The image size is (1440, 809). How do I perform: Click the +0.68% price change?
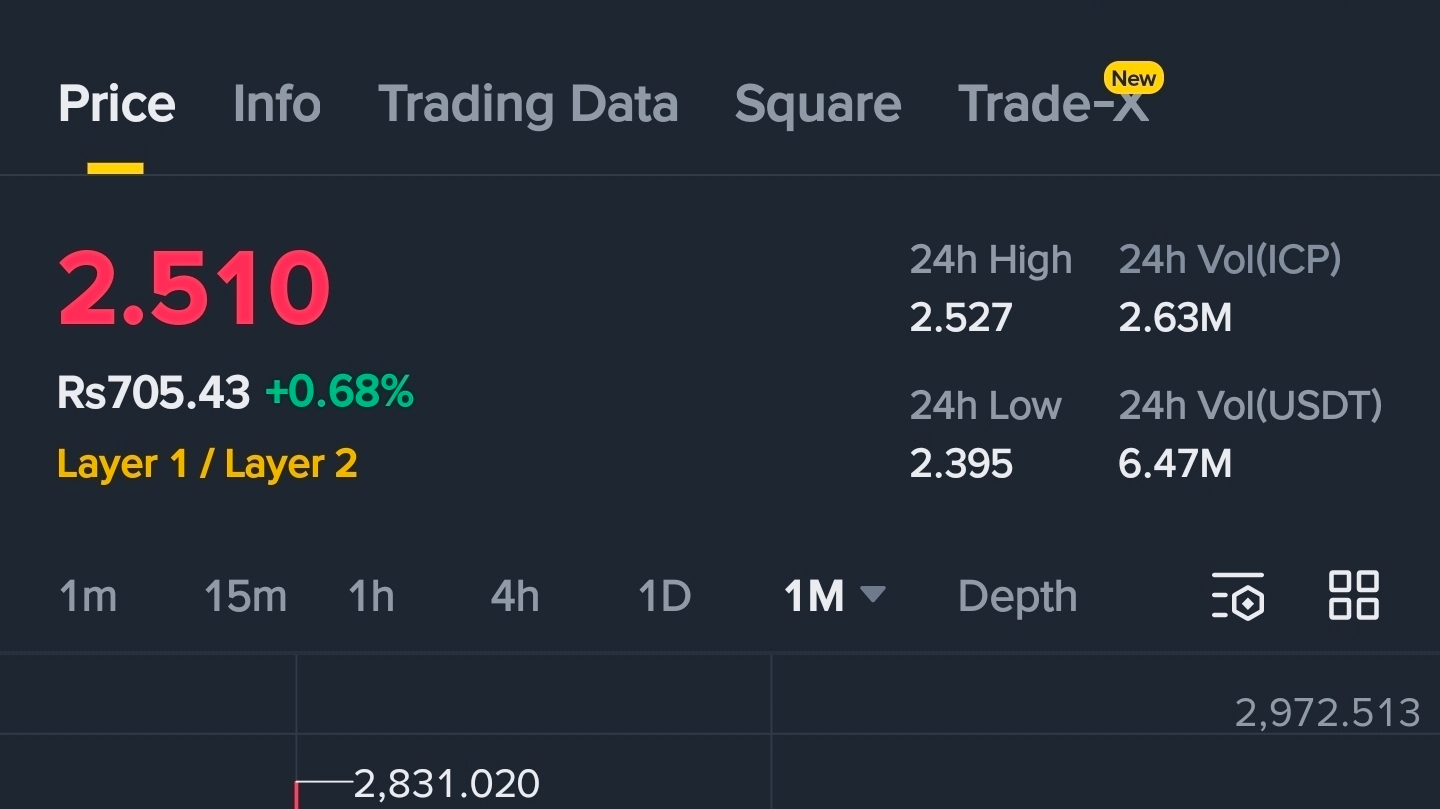339,393
